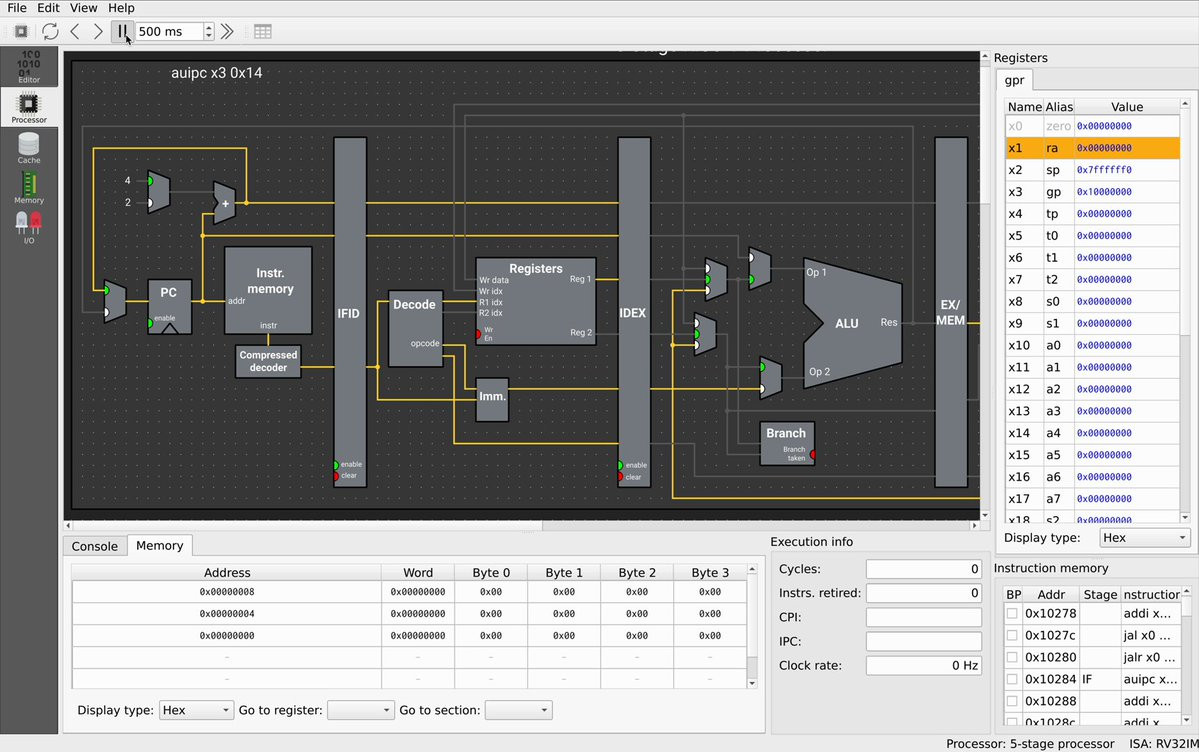Viewport: 1199px width, 752px height.
Task: Show the pipeline stage table
Action: (x=262, y=32)
